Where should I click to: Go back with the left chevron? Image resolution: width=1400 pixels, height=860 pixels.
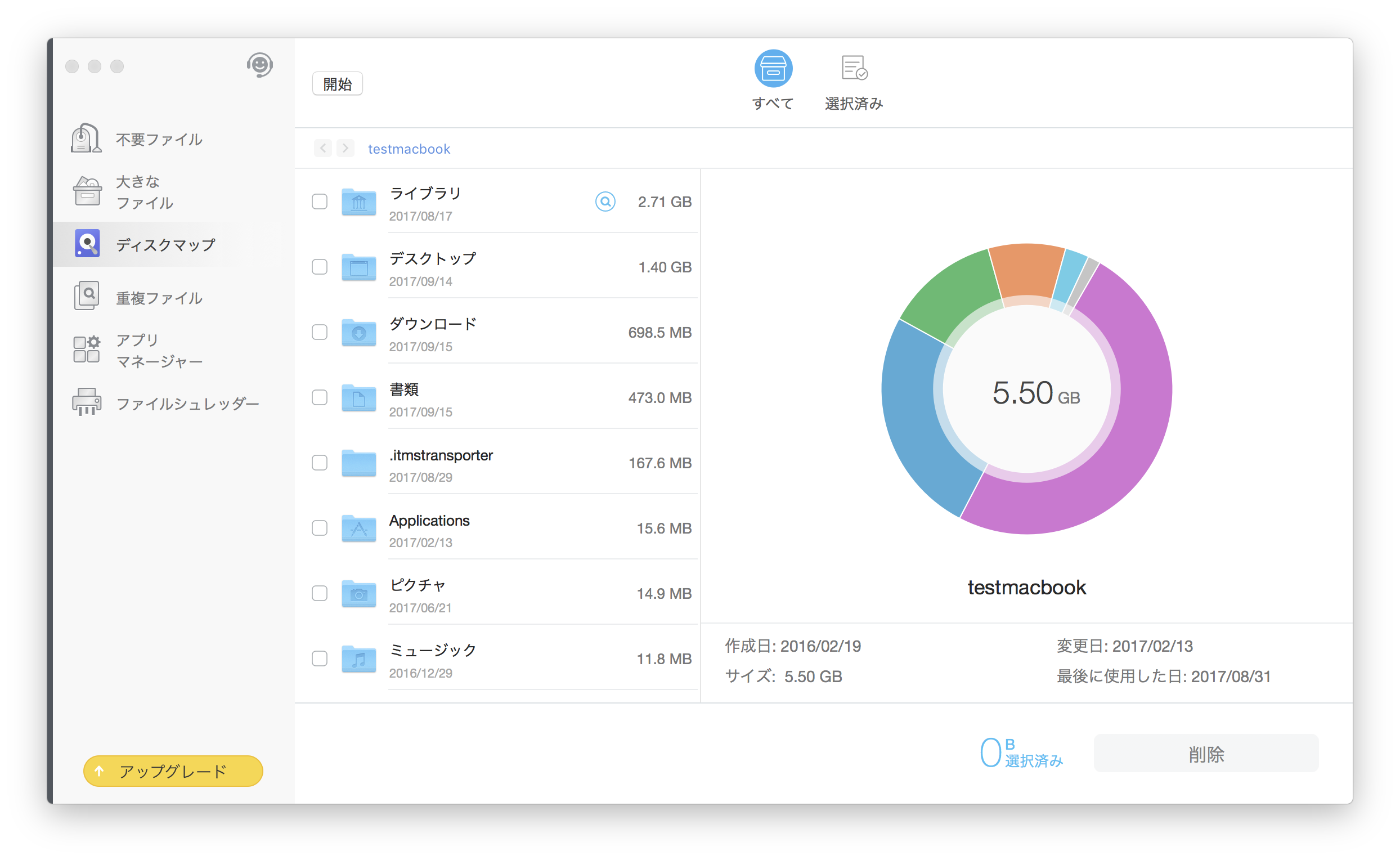pos(323,149)
